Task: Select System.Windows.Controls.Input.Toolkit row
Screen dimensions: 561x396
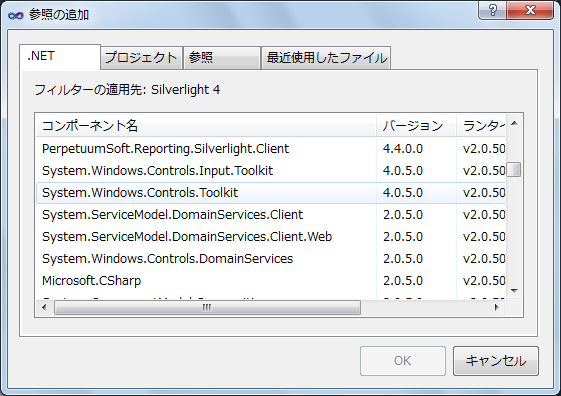Action: (x=271, y=171)
